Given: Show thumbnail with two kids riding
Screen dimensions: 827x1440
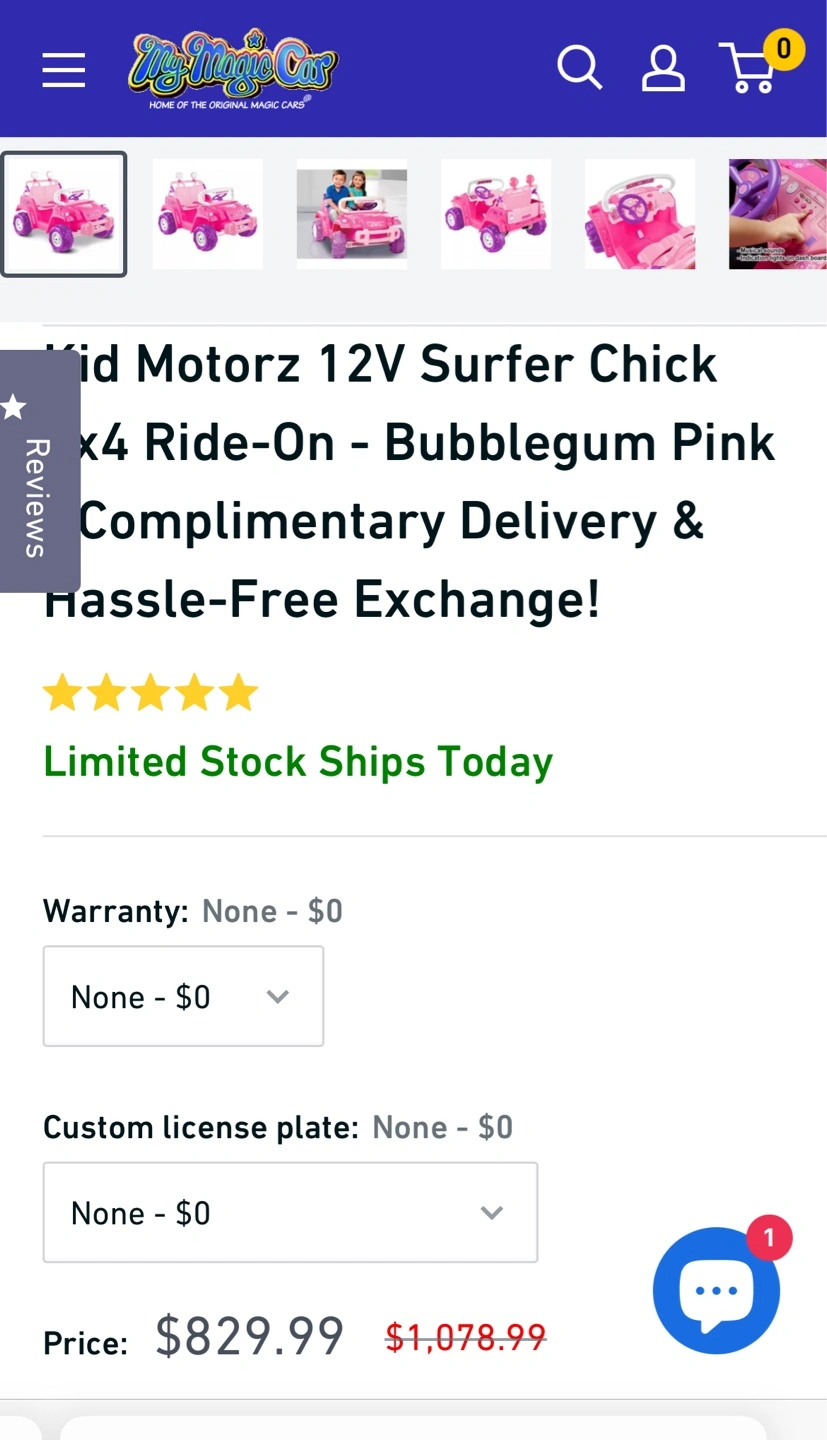Looking at the screenshot, I should tap(352, 214).
